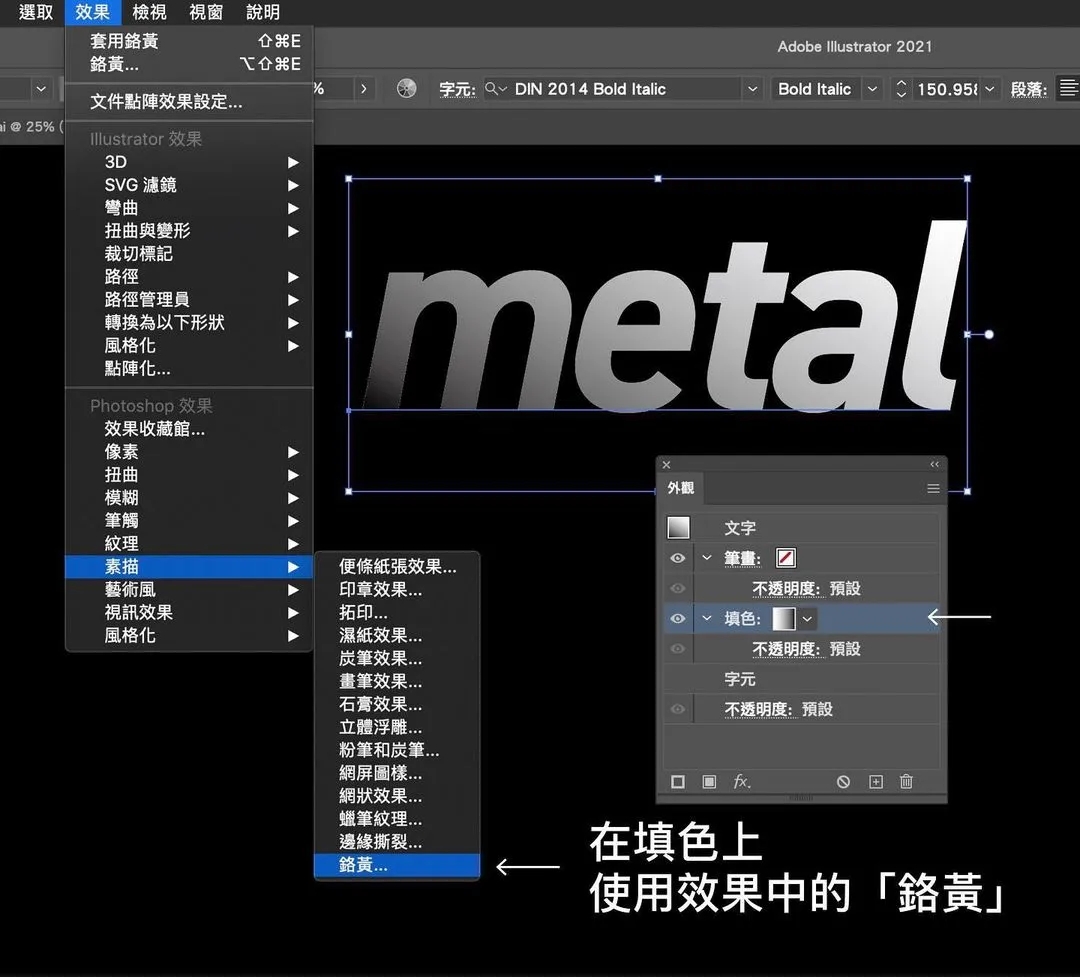Open the SVG 濾鏡 submenu
This screenshot has width=1080, height=977.
pos(189,185)
